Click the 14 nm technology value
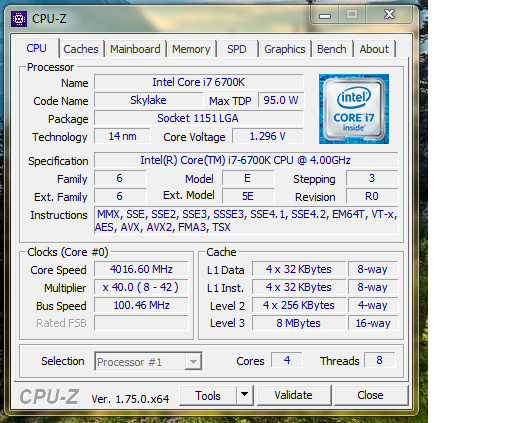 tap(122, 136)
